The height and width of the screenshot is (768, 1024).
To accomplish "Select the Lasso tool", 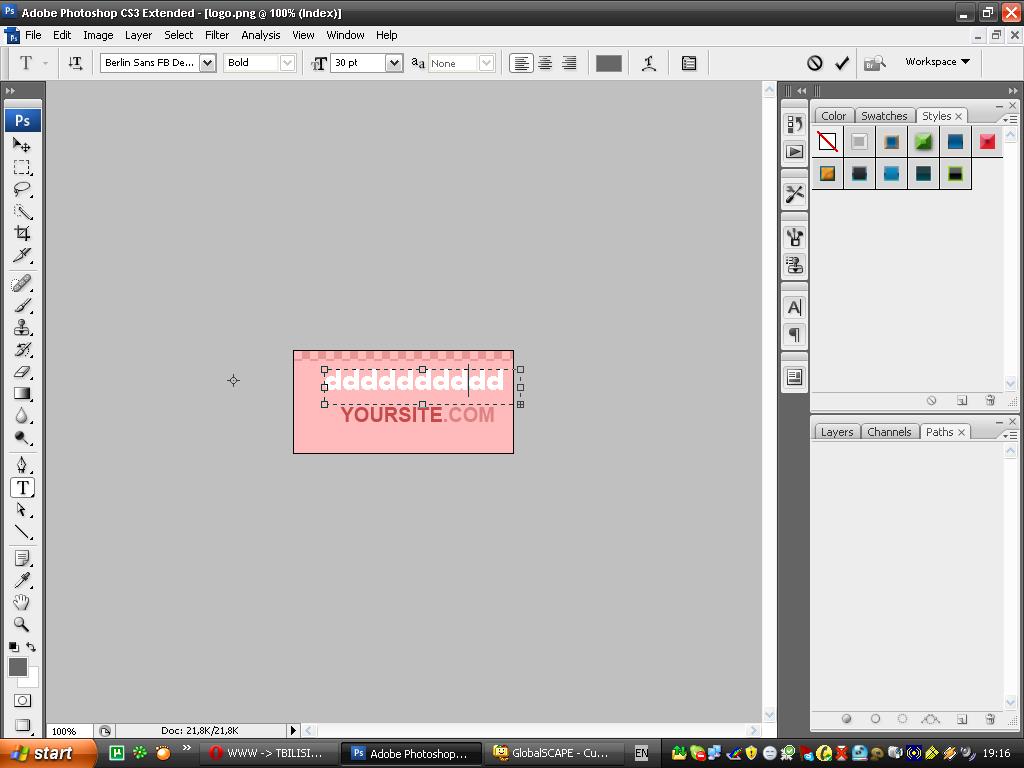I will (x=22, y=189).
